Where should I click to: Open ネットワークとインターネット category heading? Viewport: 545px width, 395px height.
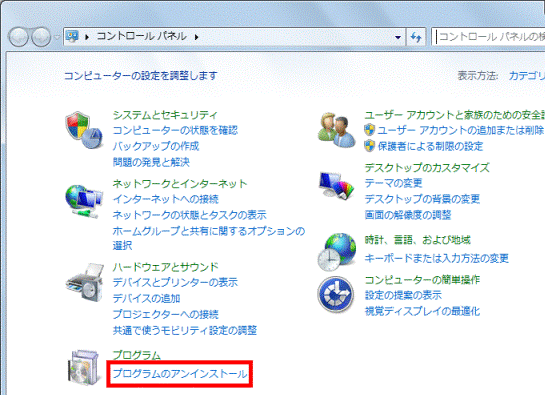click(x=180, y=183)
